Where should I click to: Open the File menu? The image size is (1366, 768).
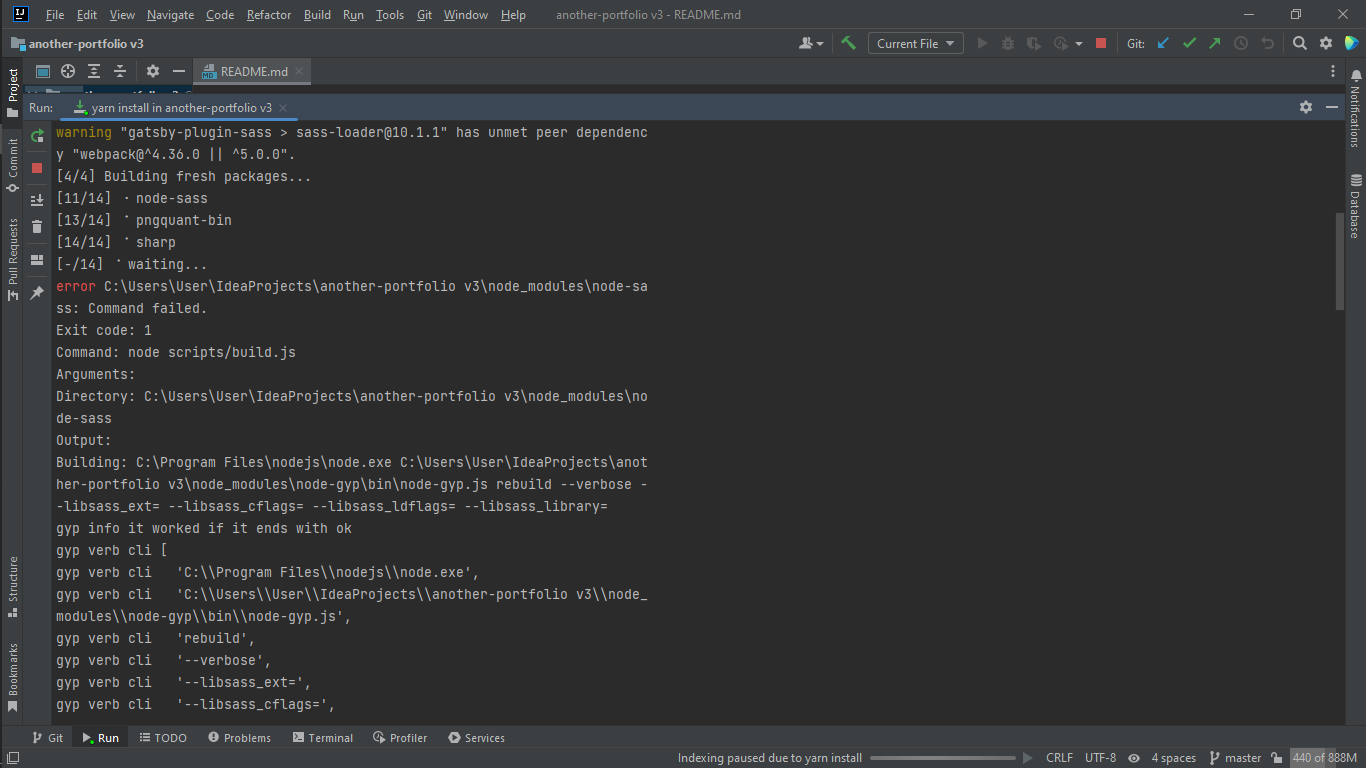(x=55, y=15)
